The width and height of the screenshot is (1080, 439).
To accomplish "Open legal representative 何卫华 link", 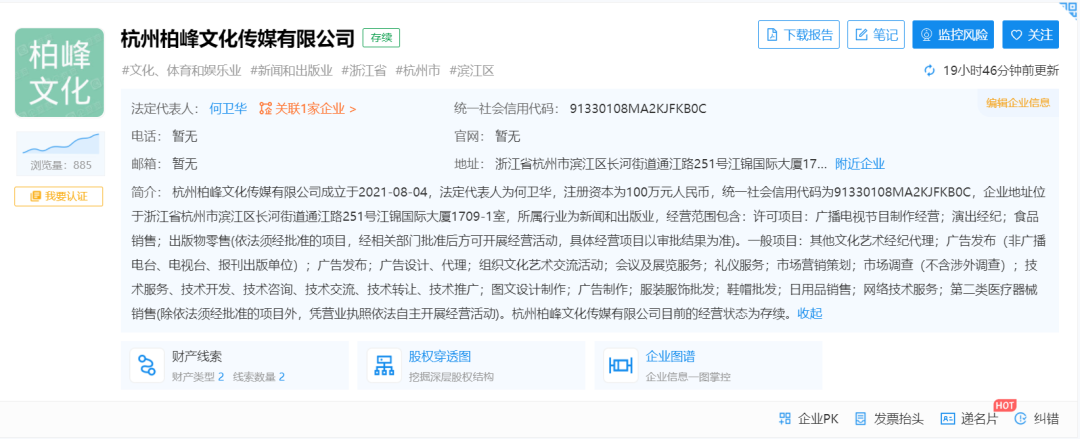I will (228, 108).
